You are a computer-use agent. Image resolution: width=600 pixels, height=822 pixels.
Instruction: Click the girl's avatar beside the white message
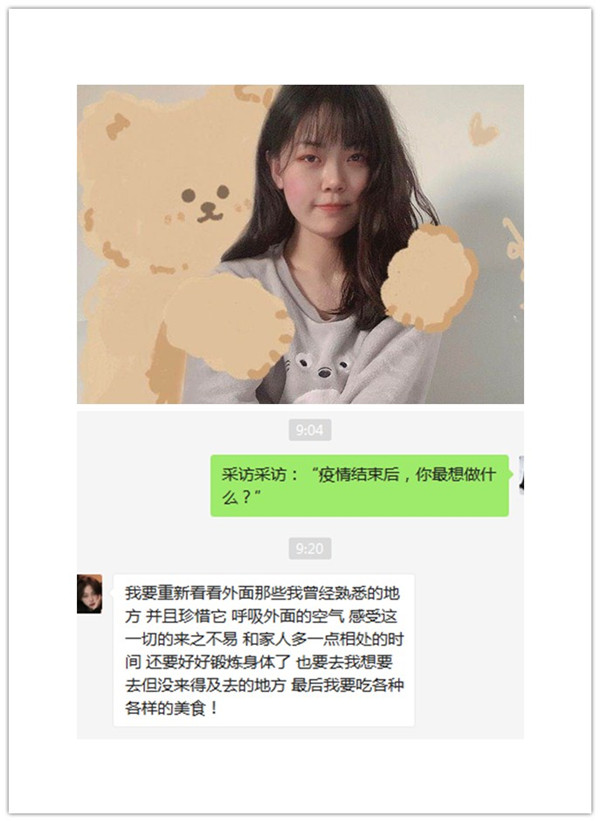click(90, 593)
